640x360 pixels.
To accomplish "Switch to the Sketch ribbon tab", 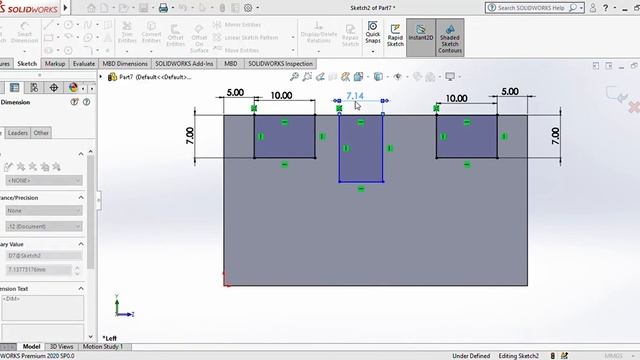I will point(27,64).
